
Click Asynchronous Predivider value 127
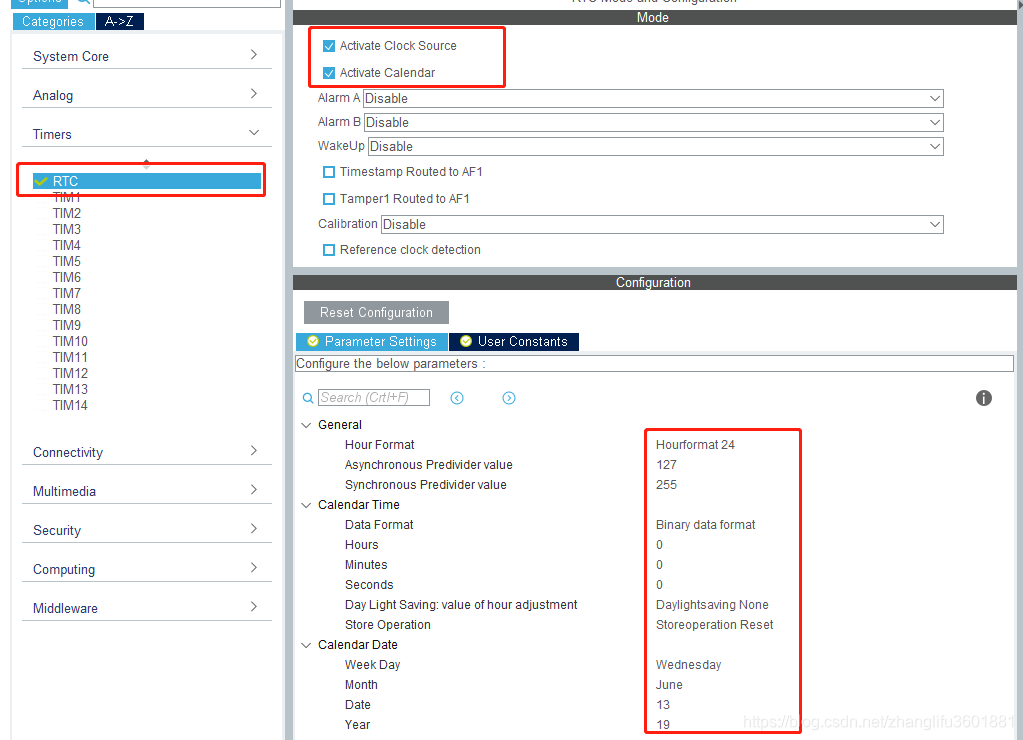click(666, 465)
